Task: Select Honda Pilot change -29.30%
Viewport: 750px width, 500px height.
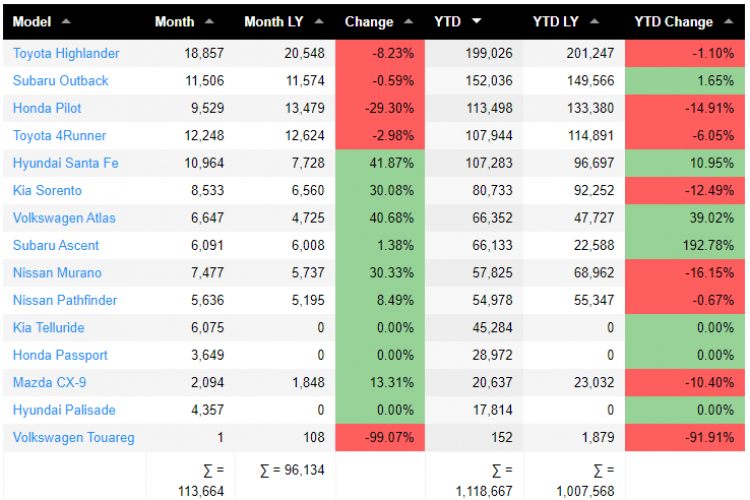Action: pyautogui.click(x=380, y=108)
